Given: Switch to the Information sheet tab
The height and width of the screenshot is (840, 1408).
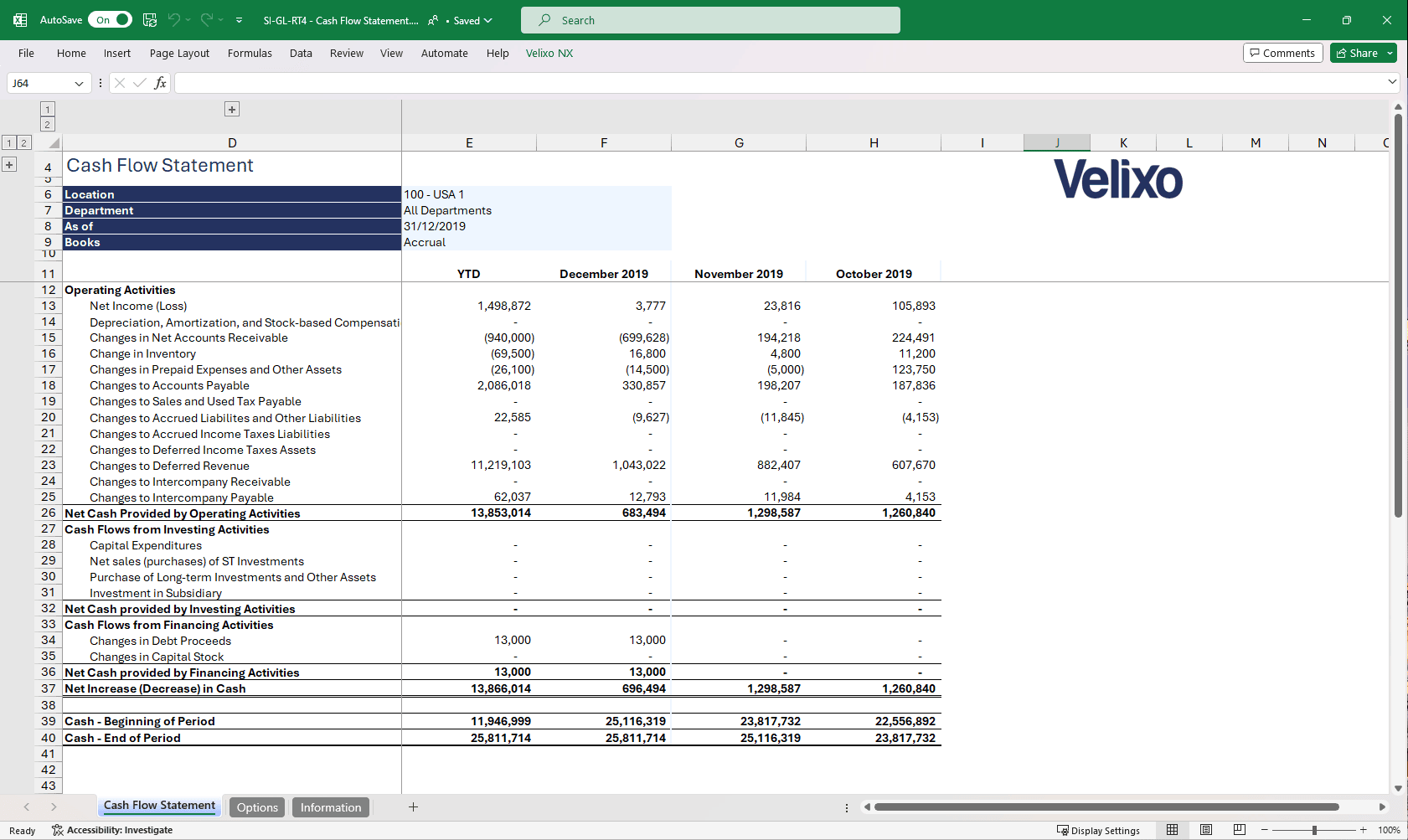Looking at the screenshot, I should 331,807.
